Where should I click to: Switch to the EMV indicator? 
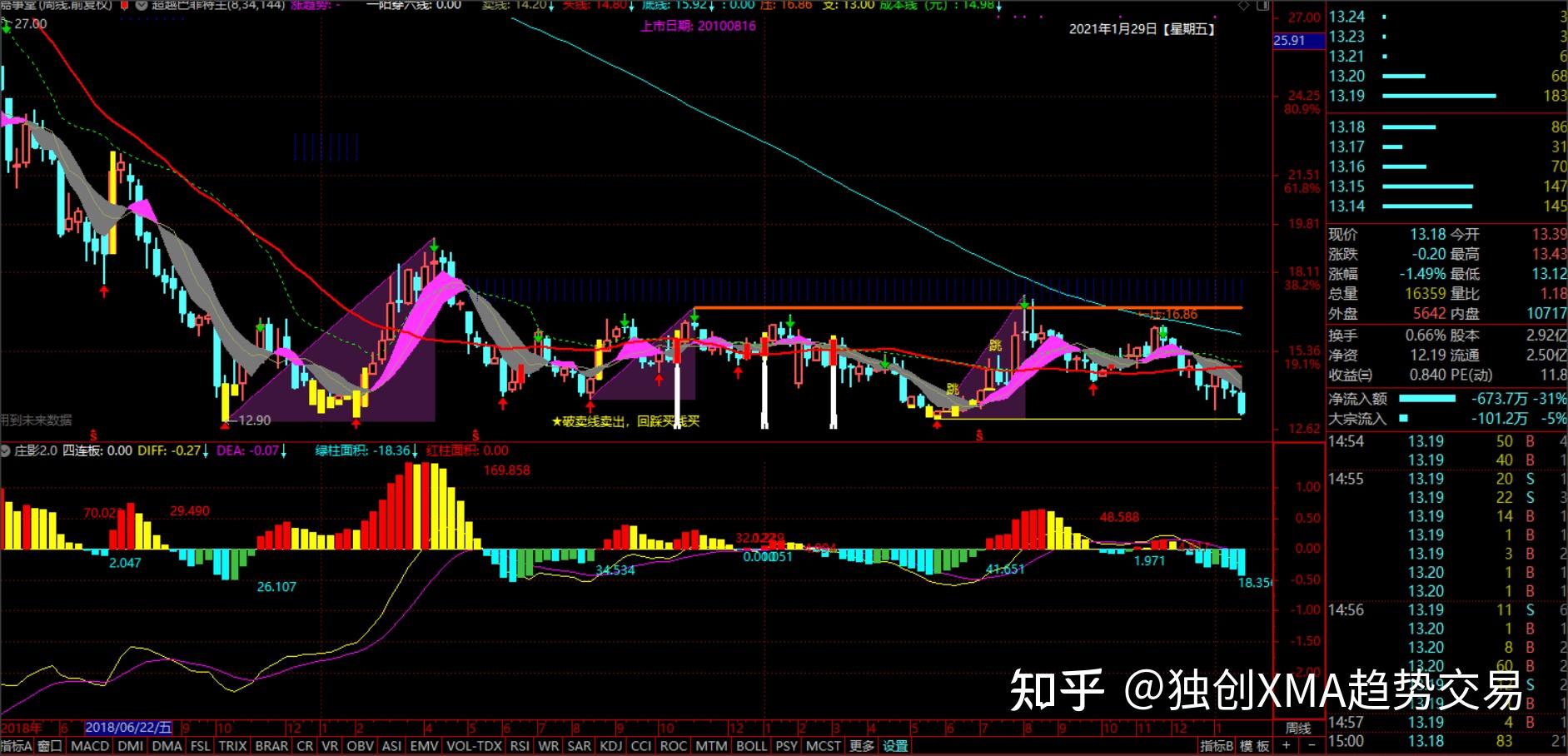click(x=424, y=746)
